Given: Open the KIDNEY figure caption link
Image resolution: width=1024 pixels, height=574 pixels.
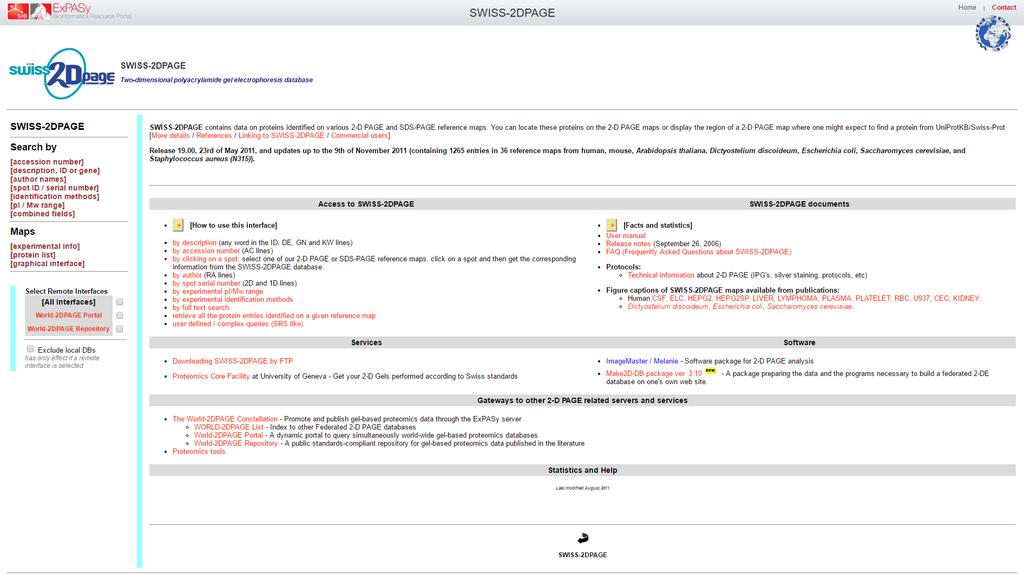Looking at the screenshot, I should [x=966, y=298].
